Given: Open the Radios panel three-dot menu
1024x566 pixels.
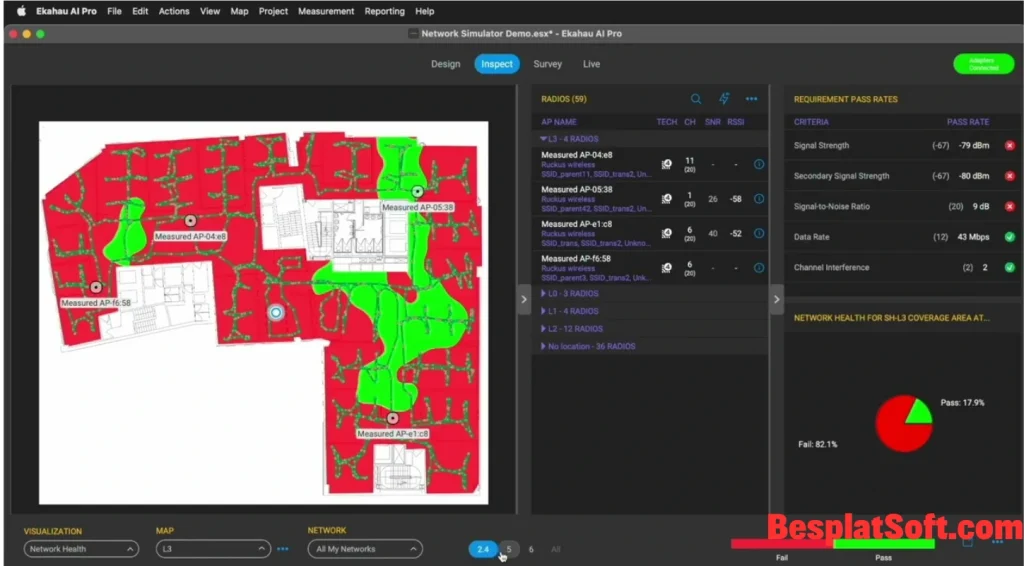Looking at the screenshot, I should [x=751, y=99].
